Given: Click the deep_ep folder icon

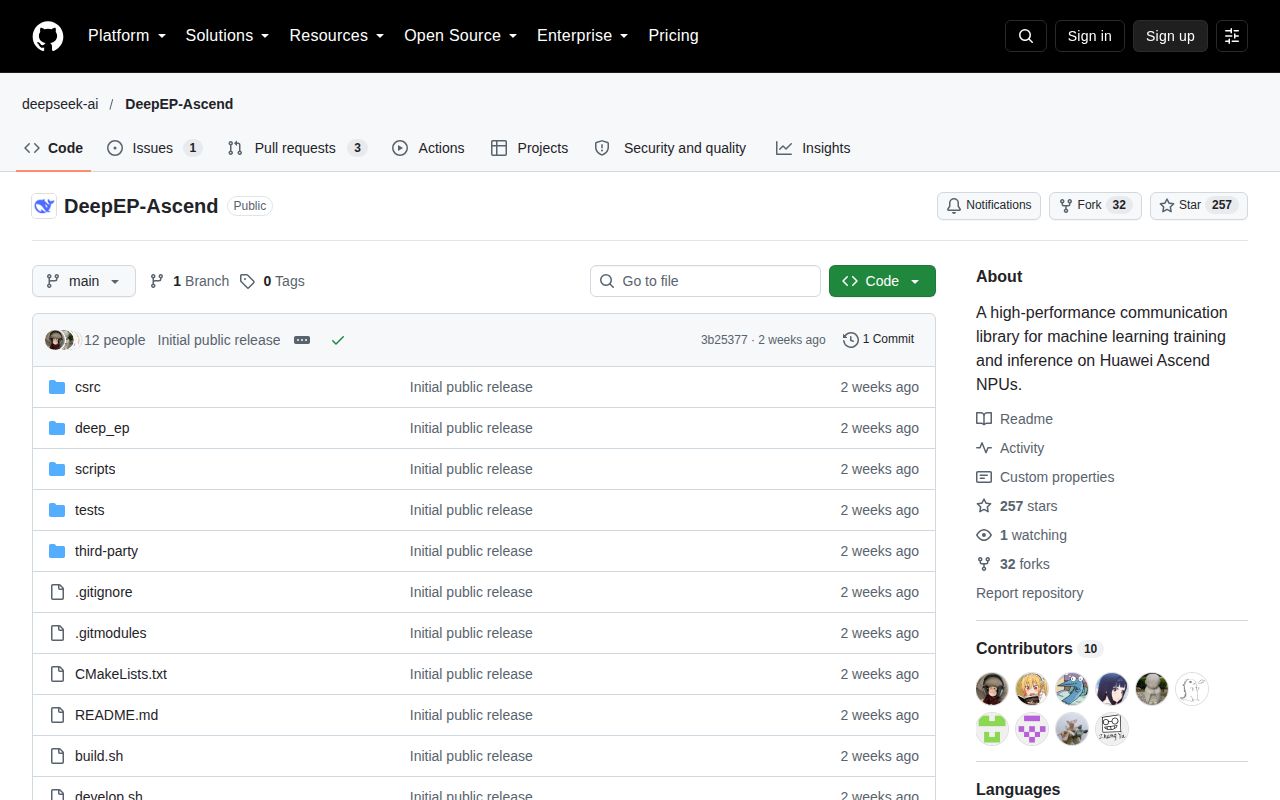Looking at the screenshot, I should [57, 428].
